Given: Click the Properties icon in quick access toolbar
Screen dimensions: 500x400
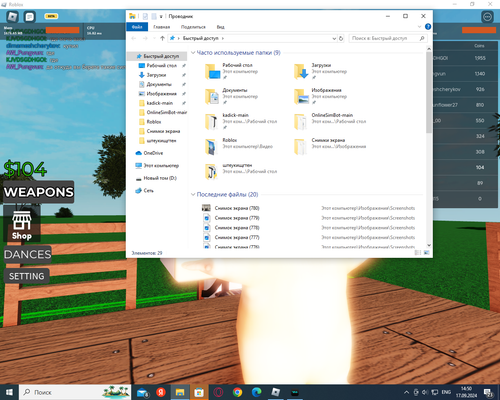Looking at the screenshot, I should click(x=145, y=16).
